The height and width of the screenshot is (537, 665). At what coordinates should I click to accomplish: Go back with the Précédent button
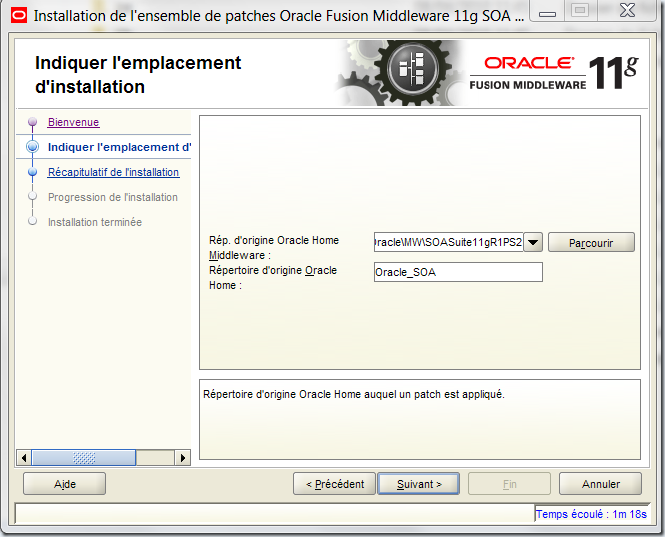pos(335,484)
